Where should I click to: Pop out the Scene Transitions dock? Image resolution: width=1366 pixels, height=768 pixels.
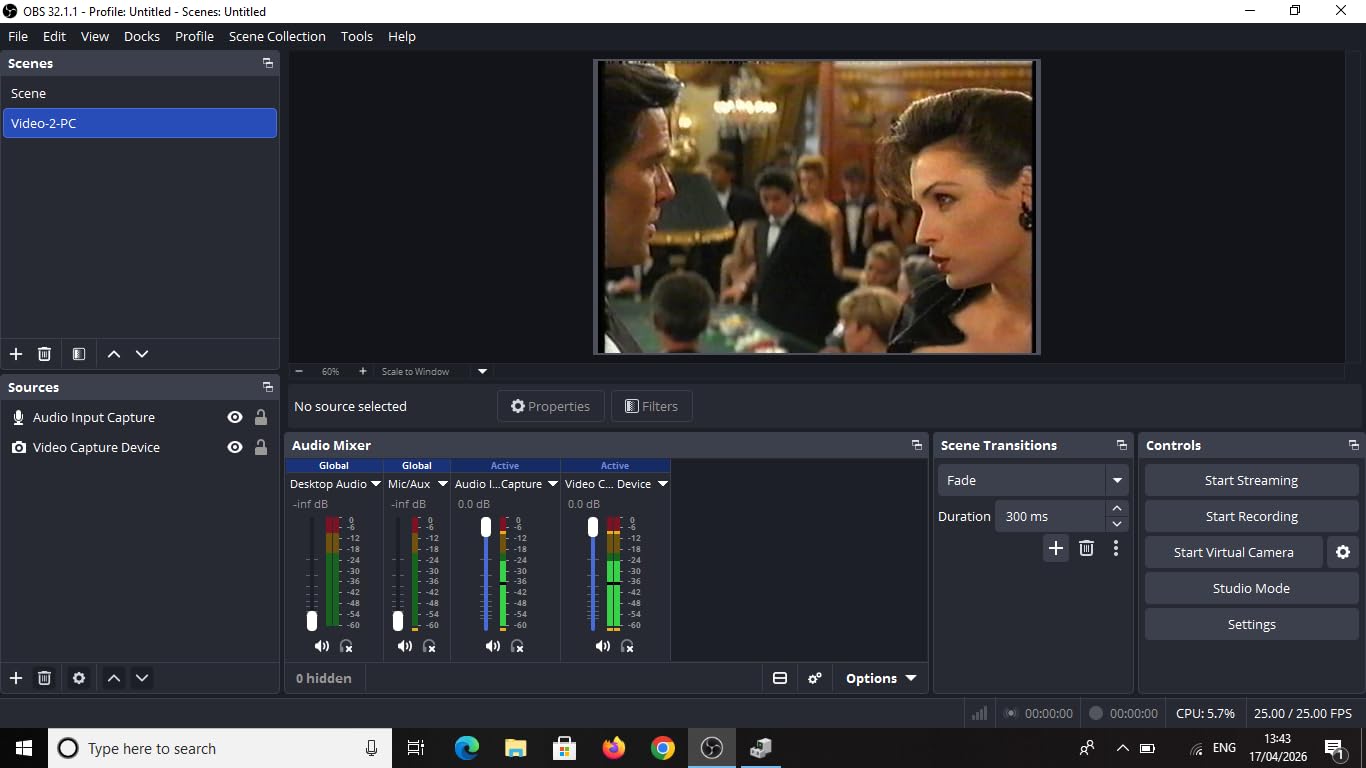pyautogui.click(x=1122, y=445)
